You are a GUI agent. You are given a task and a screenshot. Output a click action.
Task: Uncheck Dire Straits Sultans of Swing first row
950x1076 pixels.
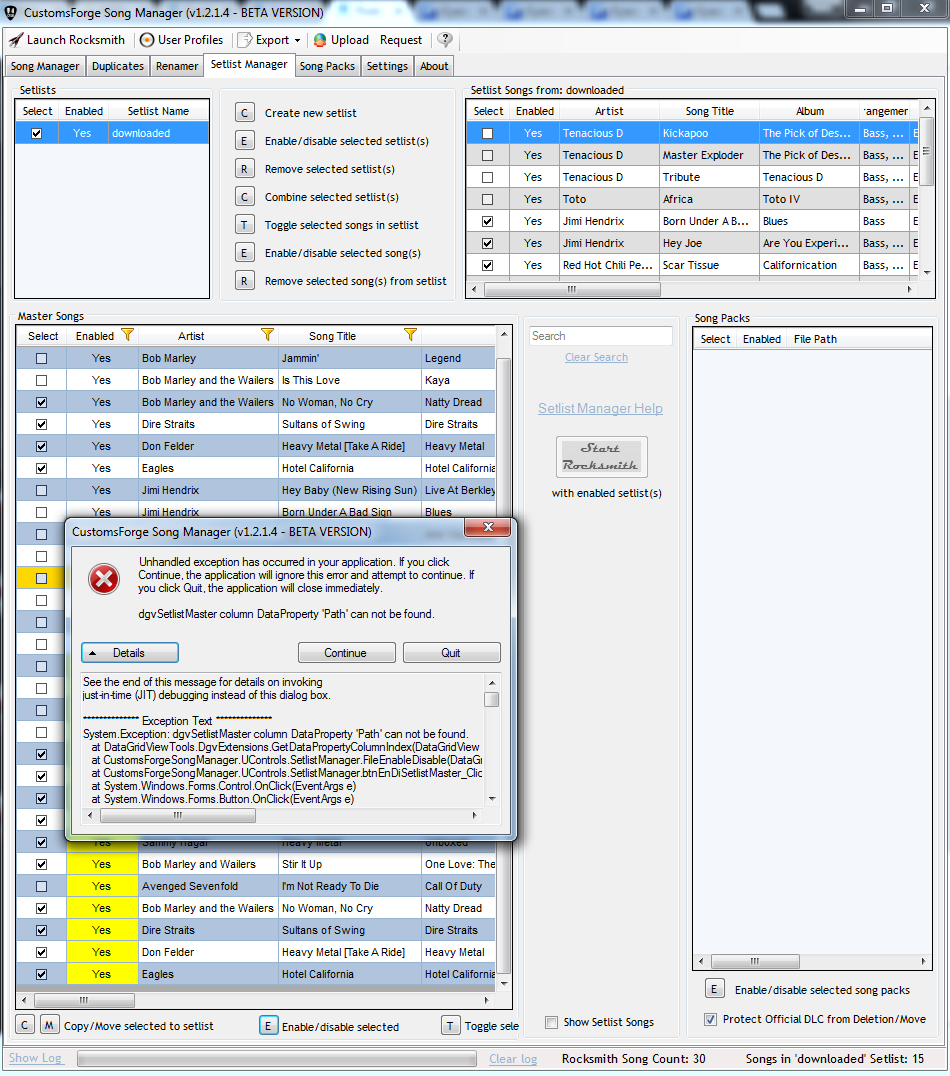(x=41, y=424)
